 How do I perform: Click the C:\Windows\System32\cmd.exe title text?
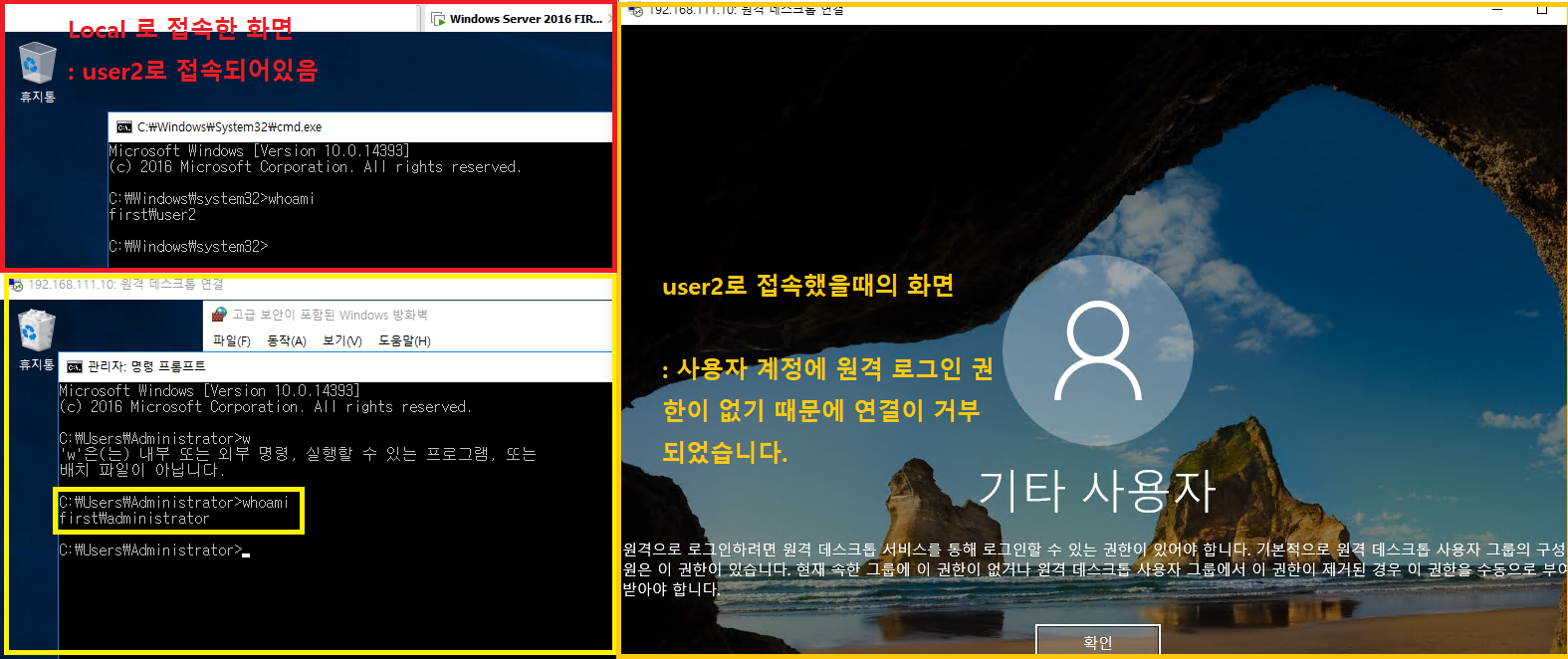230,127
